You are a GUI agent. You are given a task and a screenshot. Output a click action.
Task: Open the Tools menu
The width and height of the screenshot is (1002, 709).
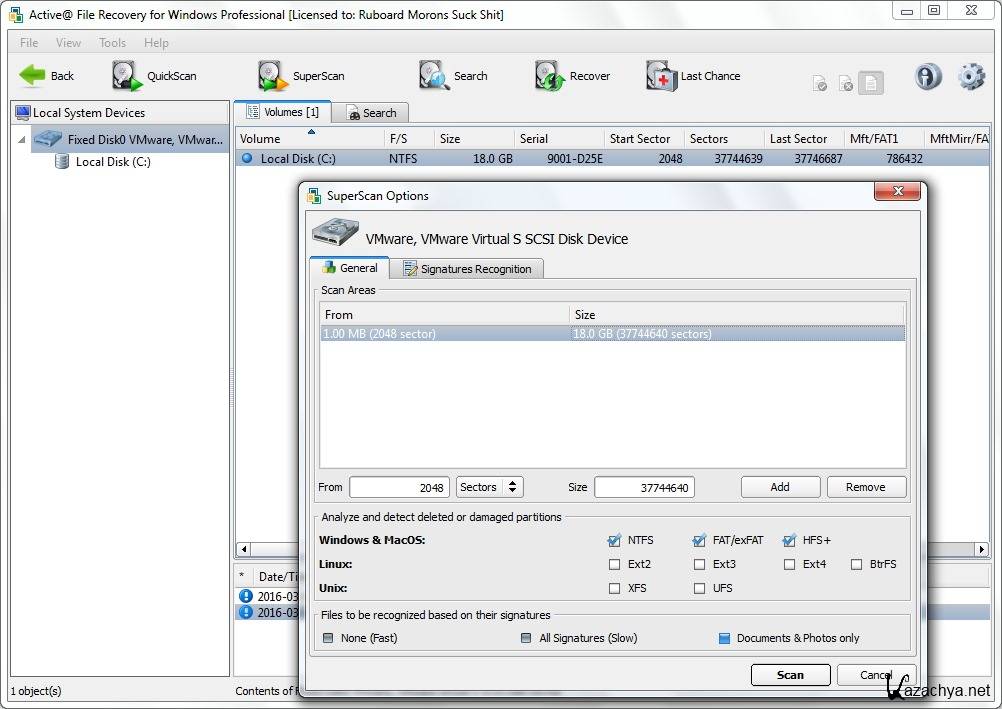click(112, 43)
